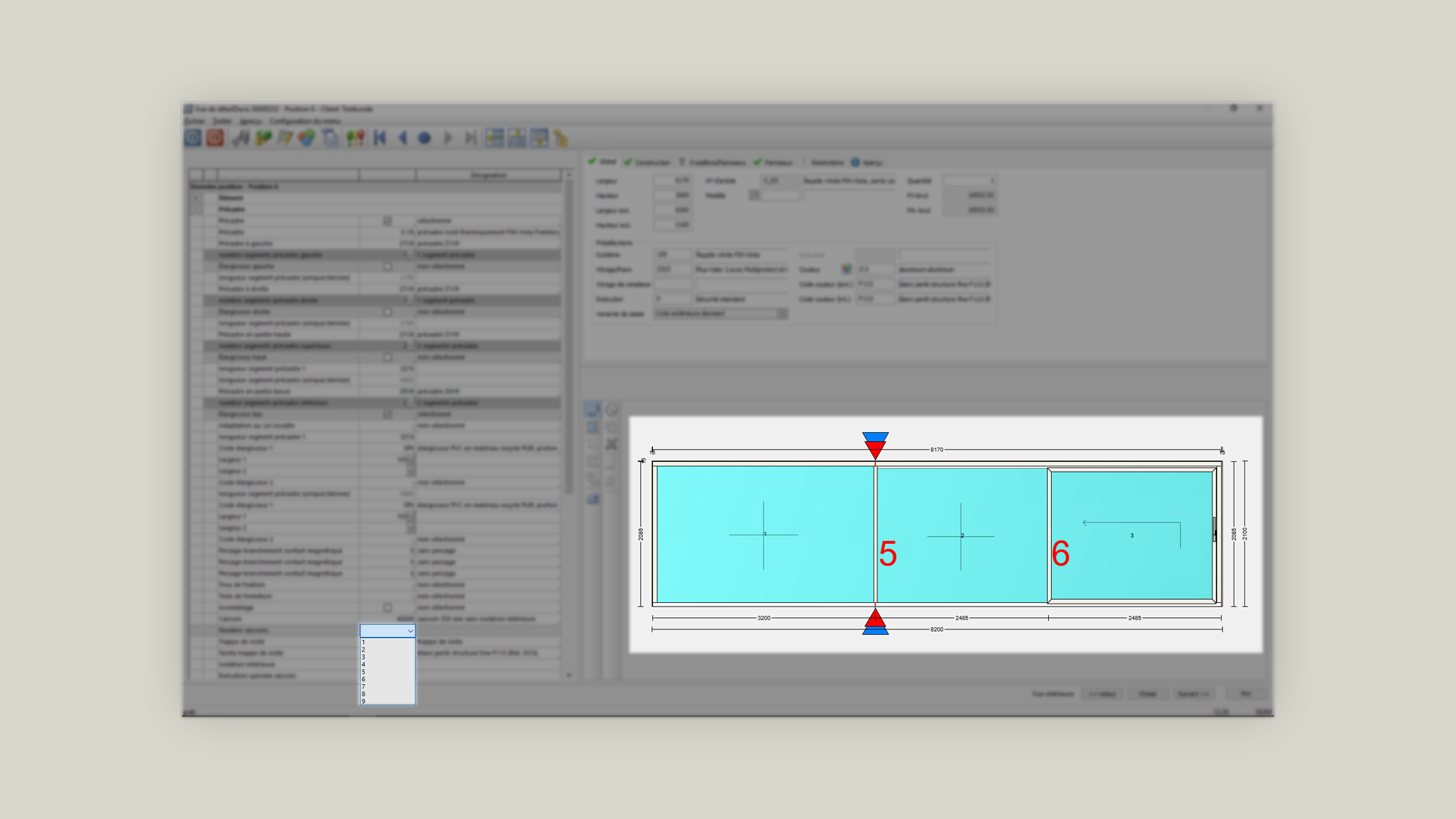
Task: Click the 8170 top dimension value
Action: click(x=937, y=450)
